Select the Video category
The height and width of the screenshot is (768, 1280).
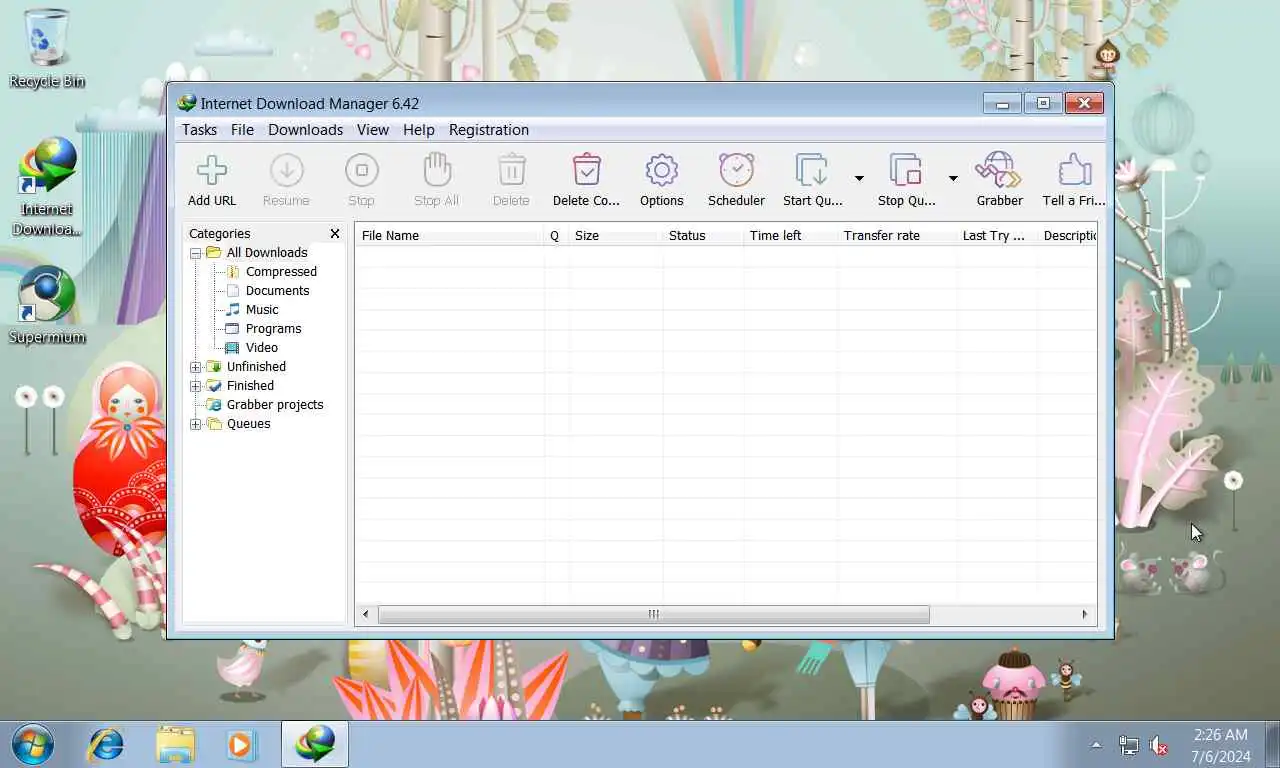point(262,348)
